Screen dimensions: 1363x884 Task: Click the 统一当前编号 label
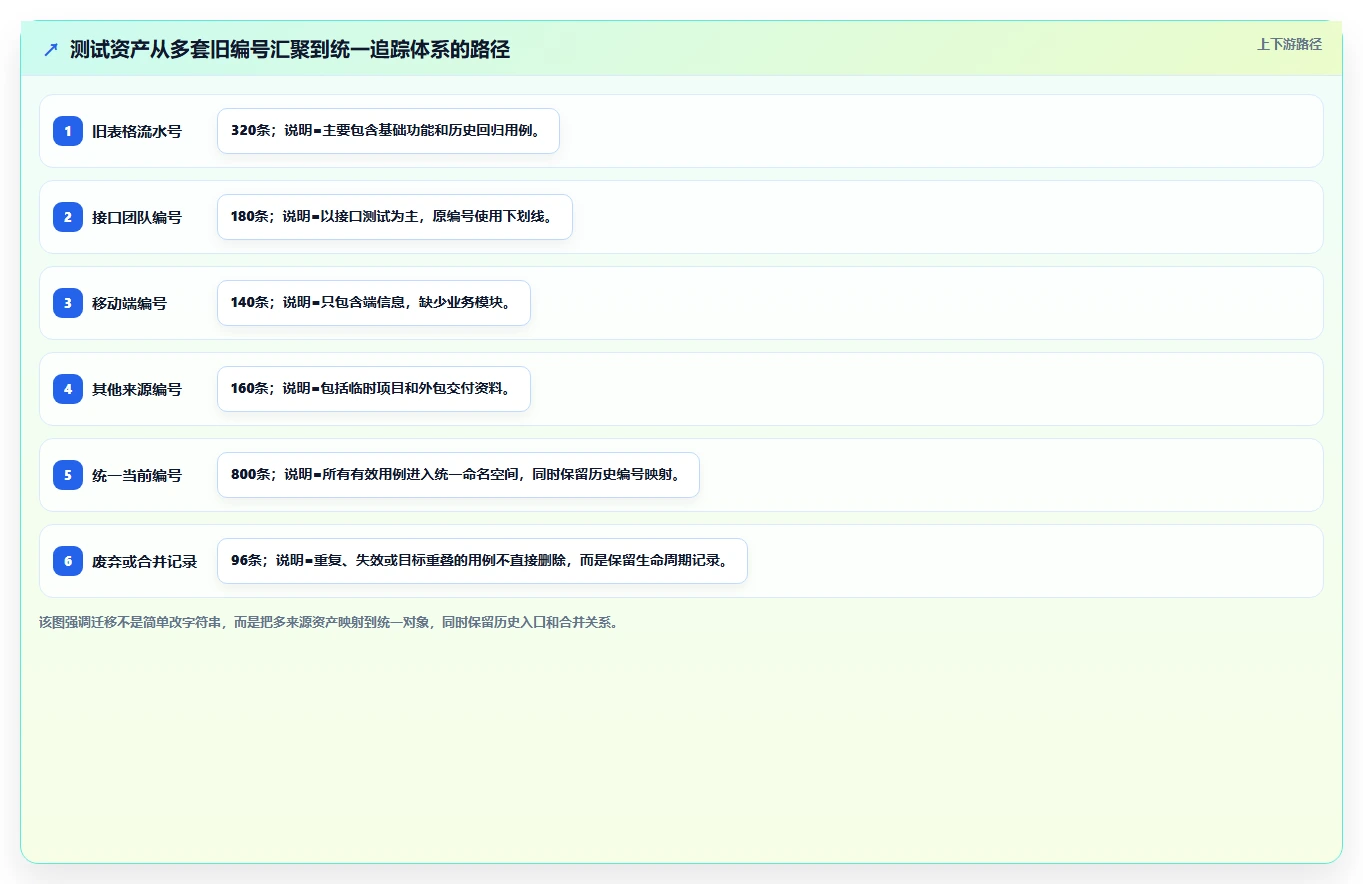(137, 475)
